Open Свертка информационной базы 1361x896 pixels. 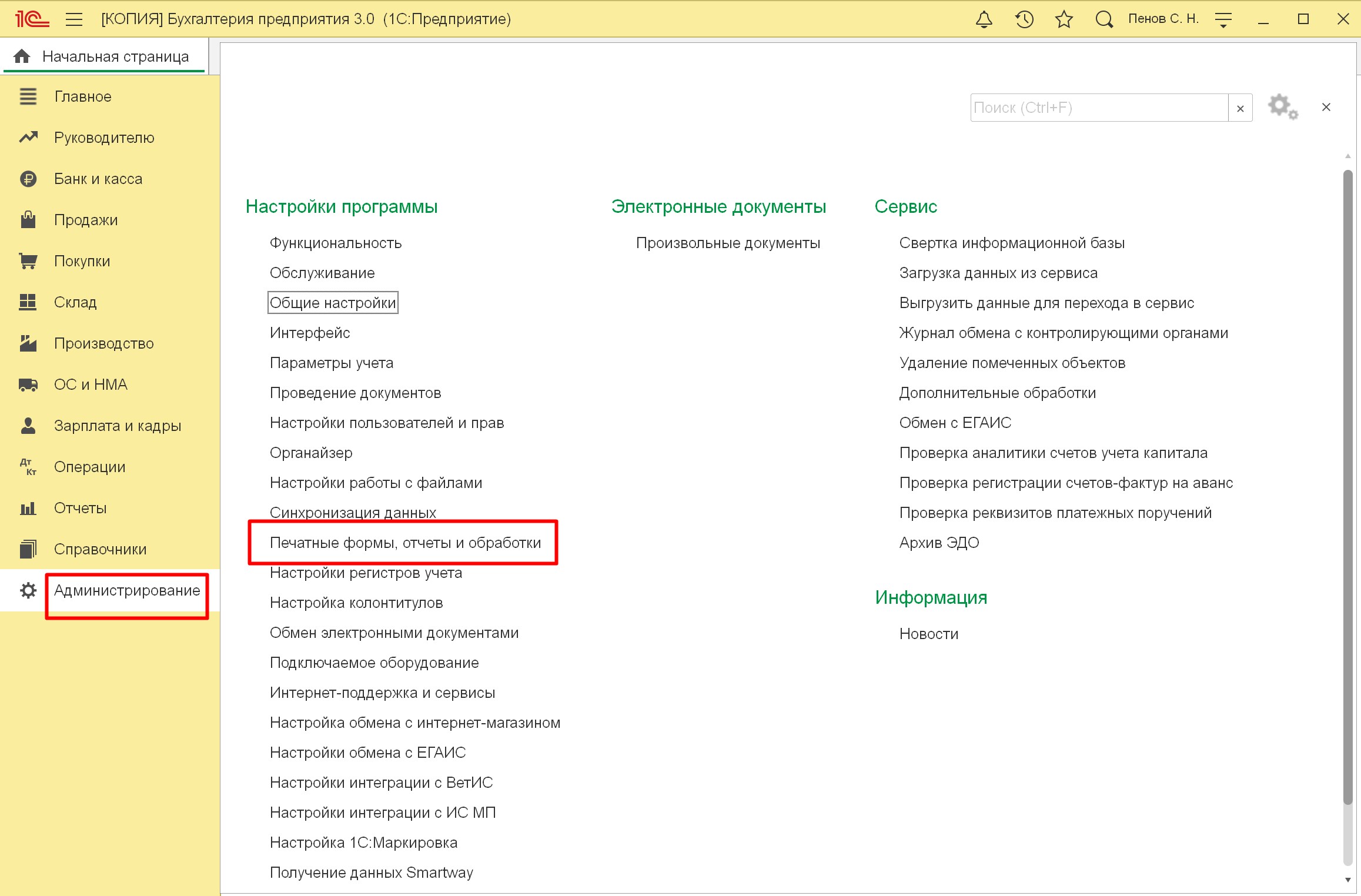[x=1012, y=243]
